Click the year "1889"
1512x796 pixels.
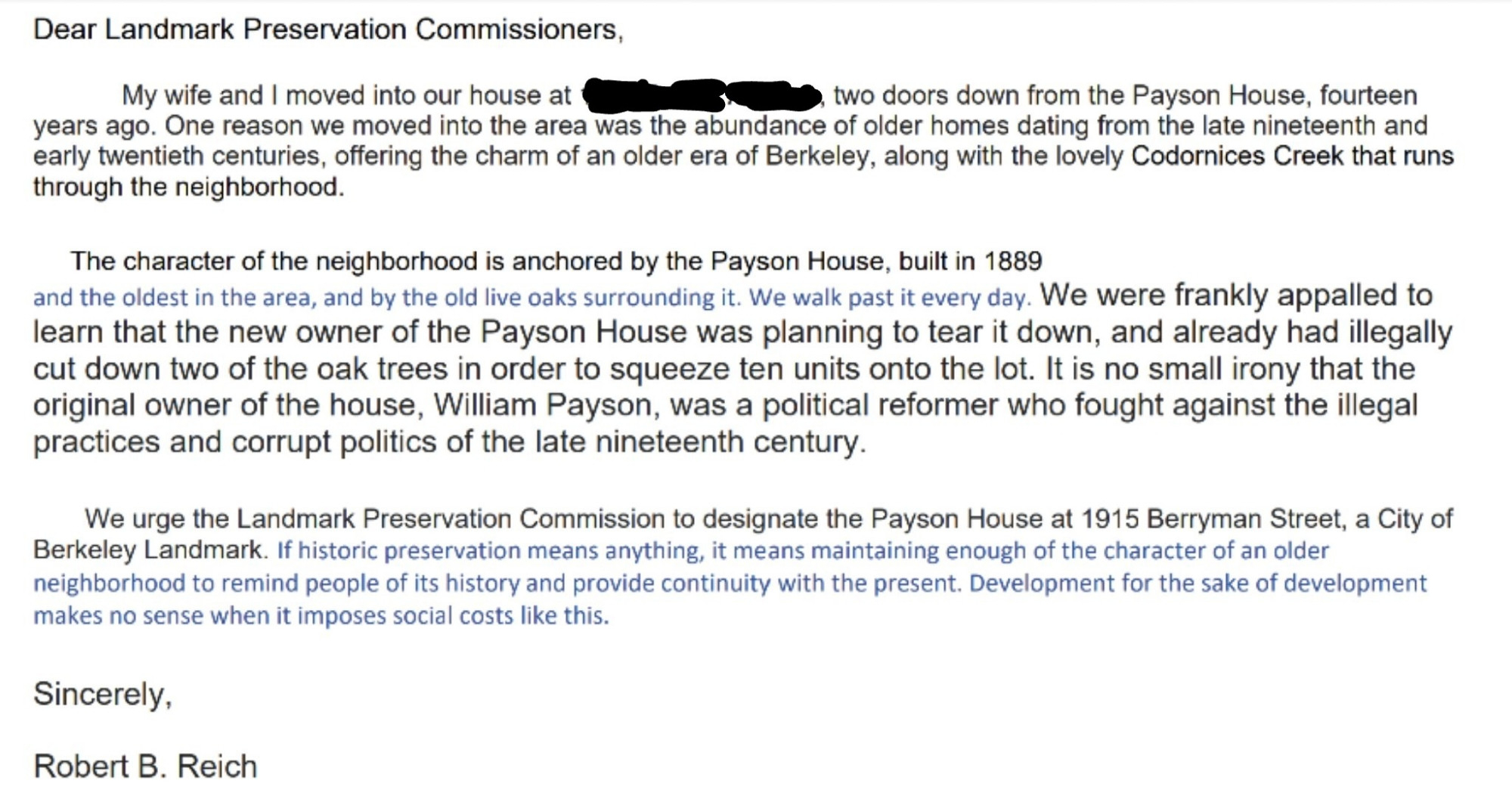pos(1012,262)
